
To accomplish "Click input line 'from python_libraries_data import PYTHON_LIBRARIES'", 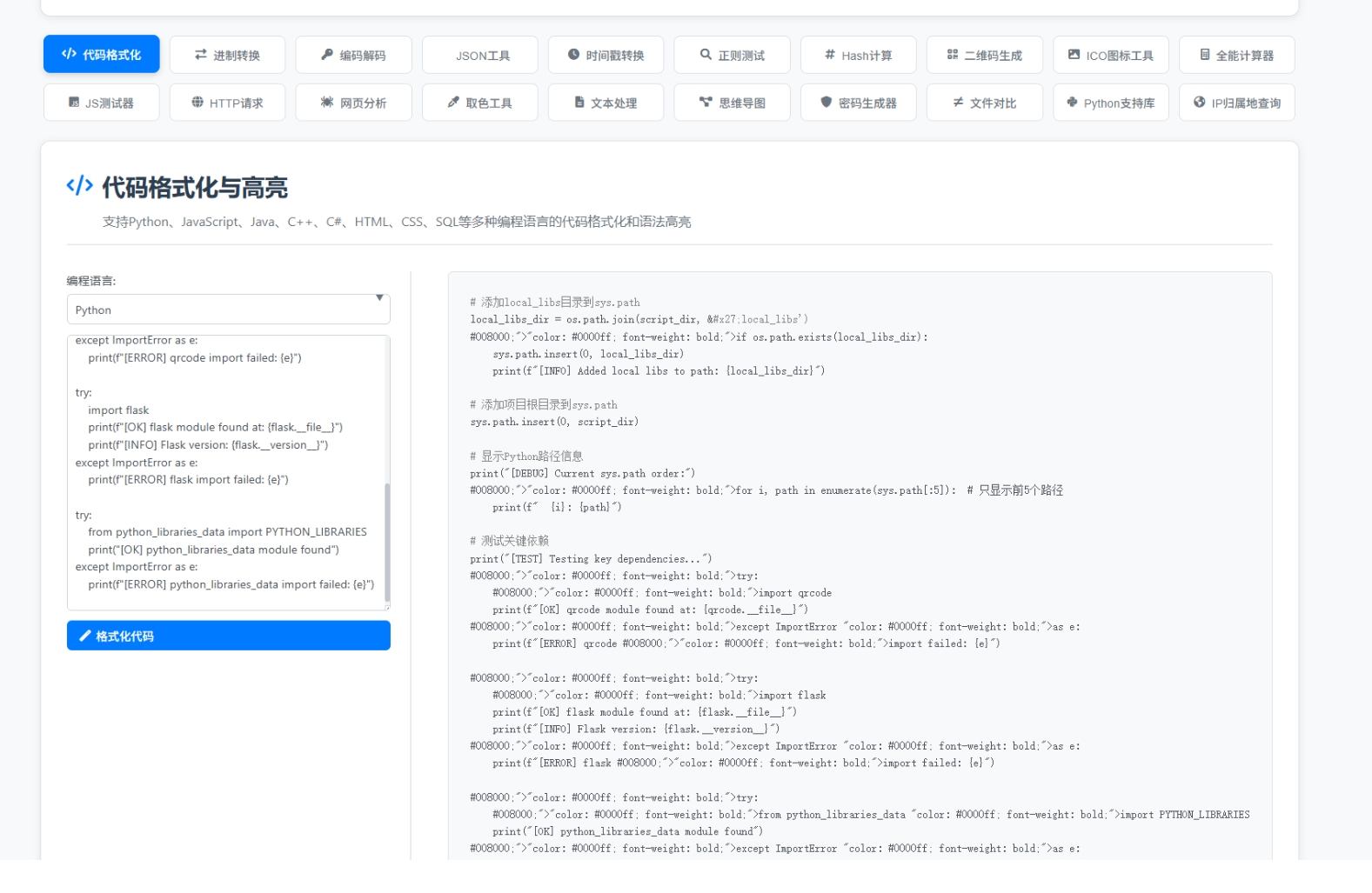I will [x=227, y=531].
